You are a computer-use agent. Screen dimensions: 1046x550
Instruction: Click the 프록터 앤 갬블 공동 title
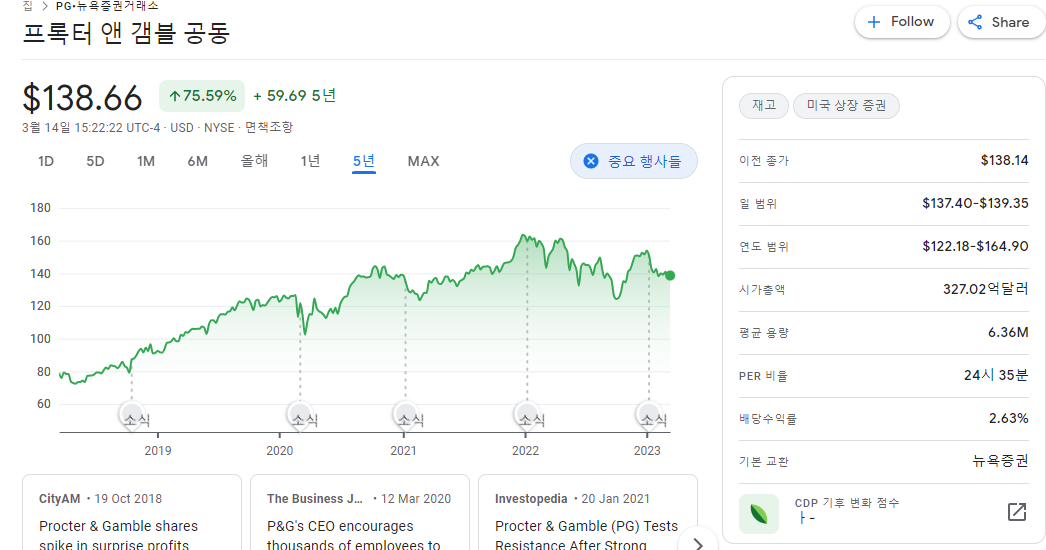[126, 33]
